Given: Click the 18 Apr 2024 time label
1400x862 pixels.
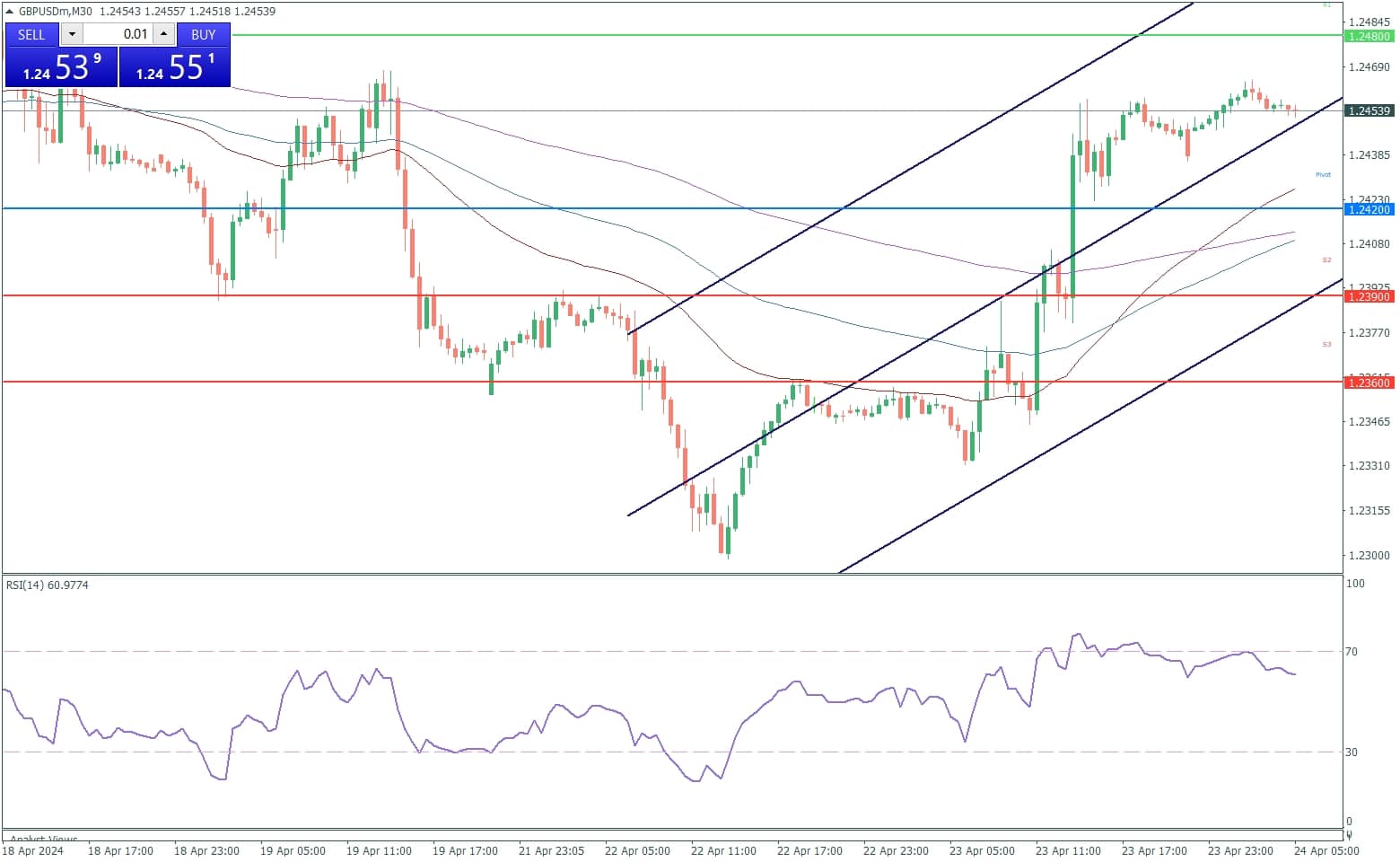Looking at the screenshot, I should coord(33,850).
